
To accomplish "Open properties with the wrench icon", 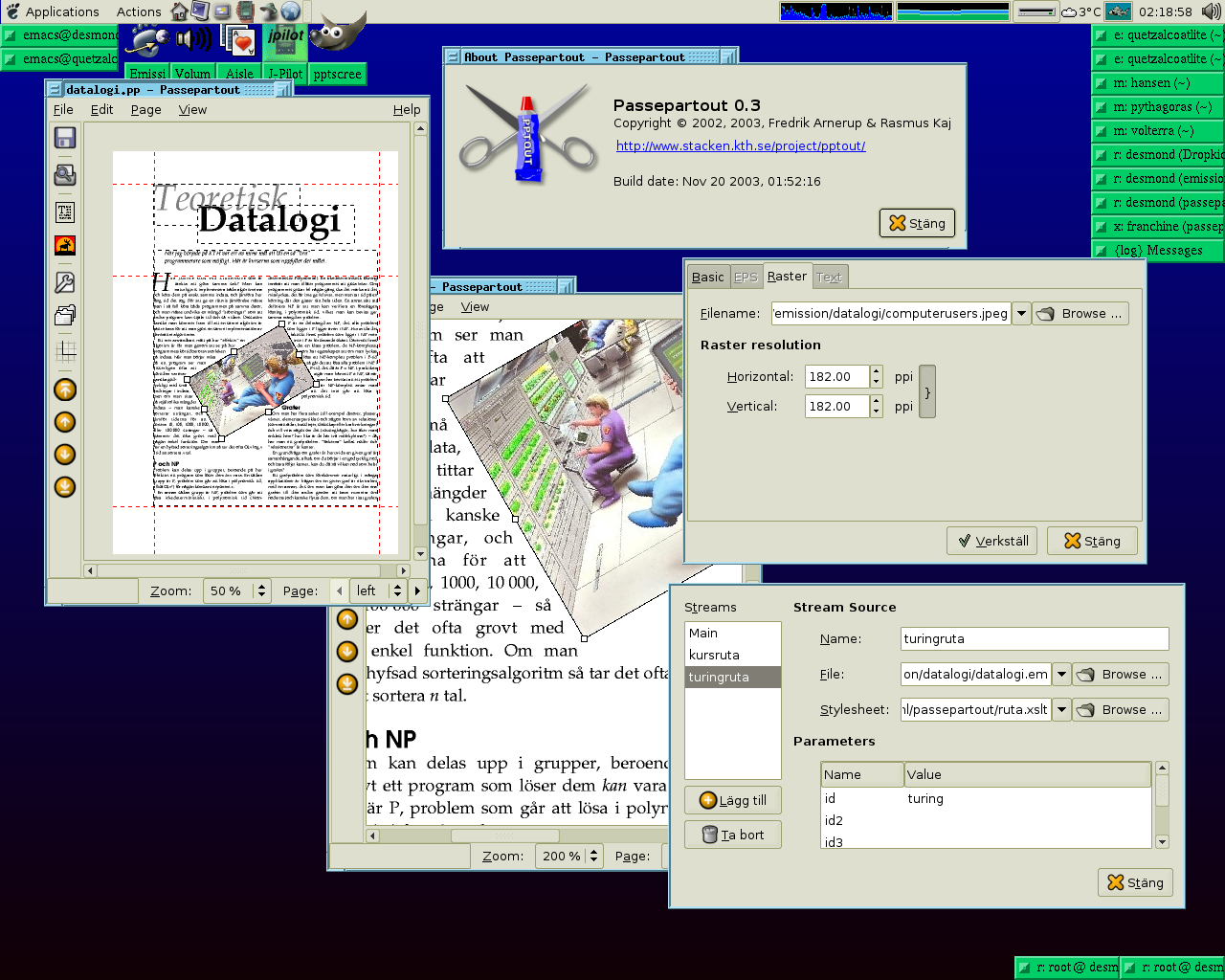I will click(x=65, y=282).
